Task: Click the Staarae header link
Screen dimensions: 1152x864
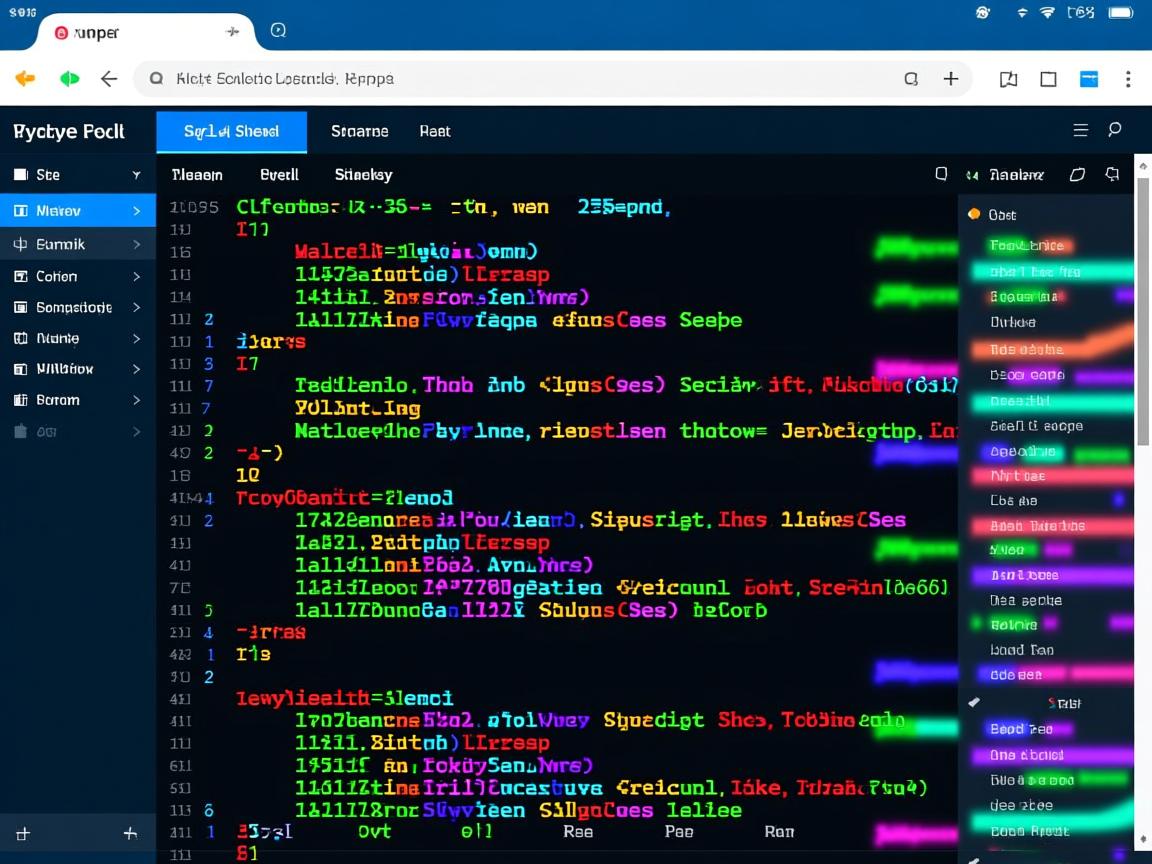Action: click(359, 131)
